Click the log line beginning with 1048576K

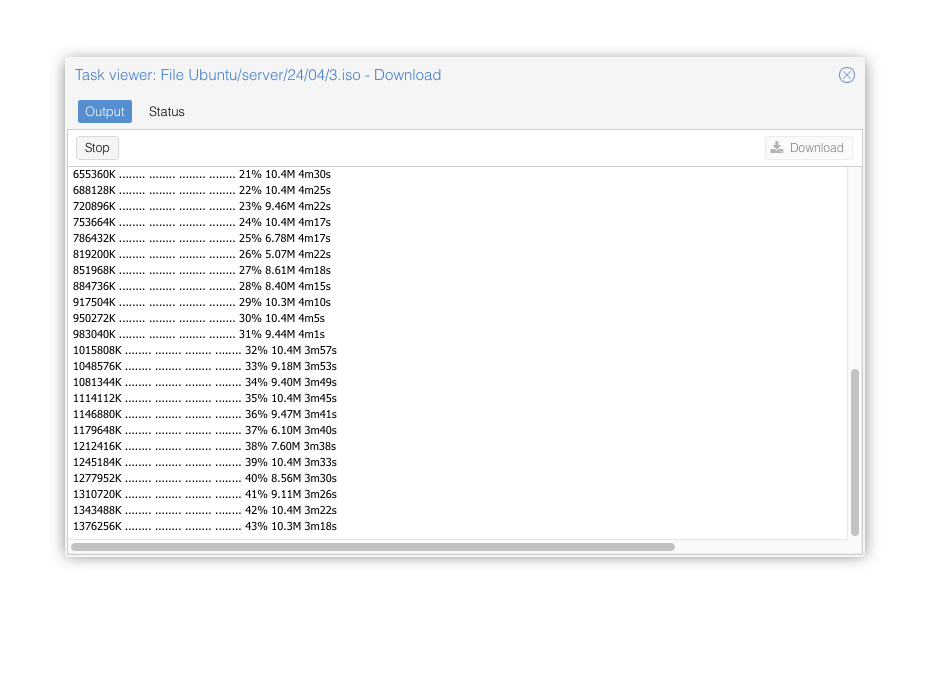pos(207,366)
